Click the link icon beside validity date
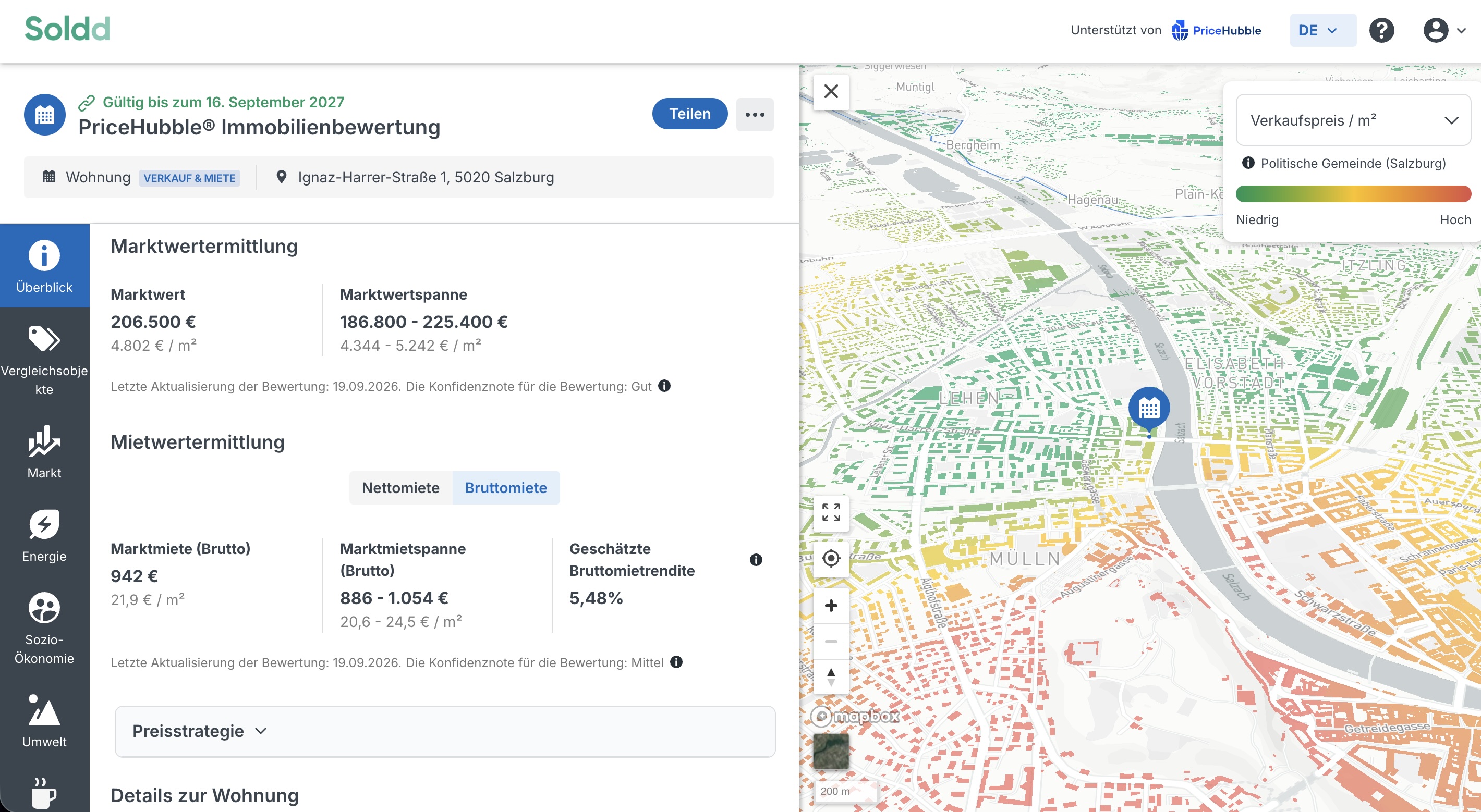This screenshot has height=812, width=1481. pos(87,103)
